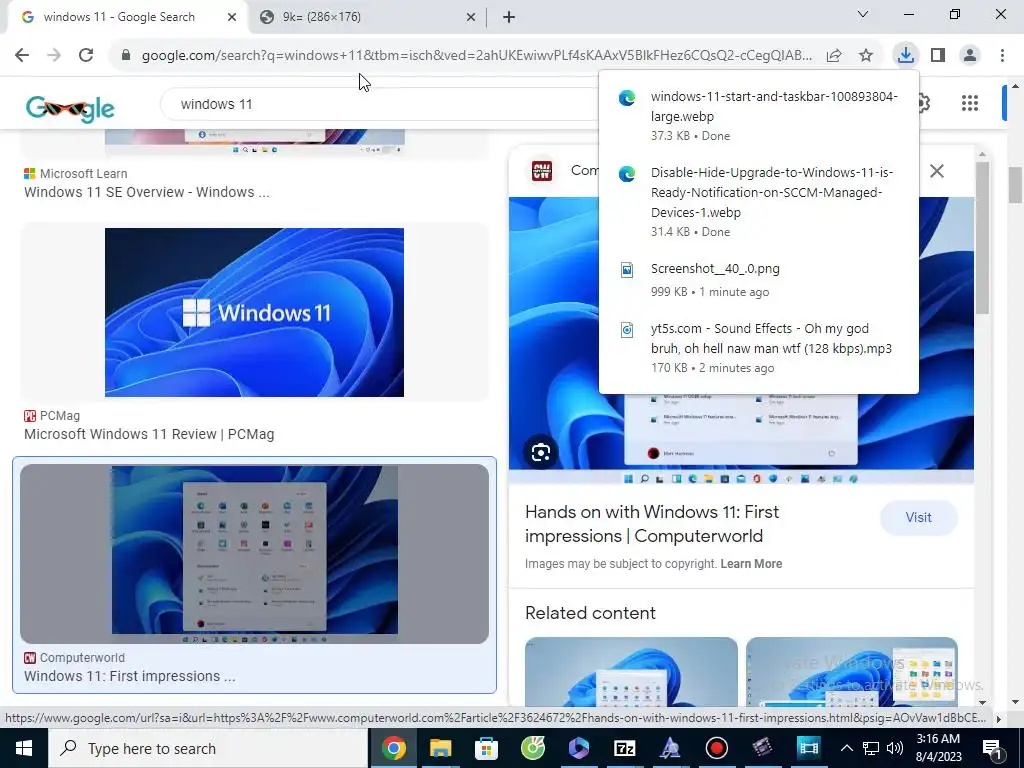This screenshot has width=1024, height=768.
Task: Open the volume control in system tray
Action: (x=895, y=748)
